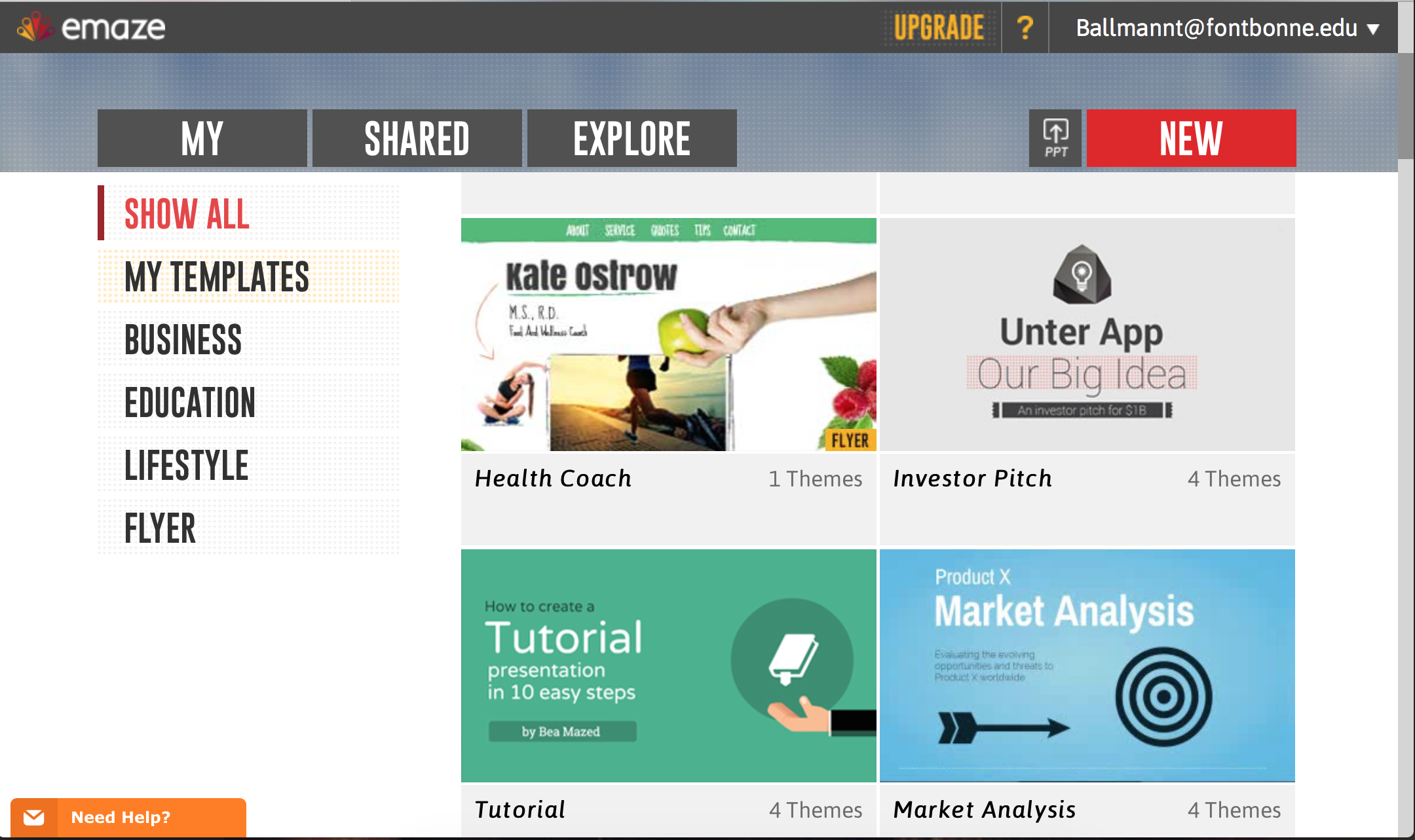Click the UPGRADE button
Viewport: 1415px width, 840px height.
[x=939, y=28]
